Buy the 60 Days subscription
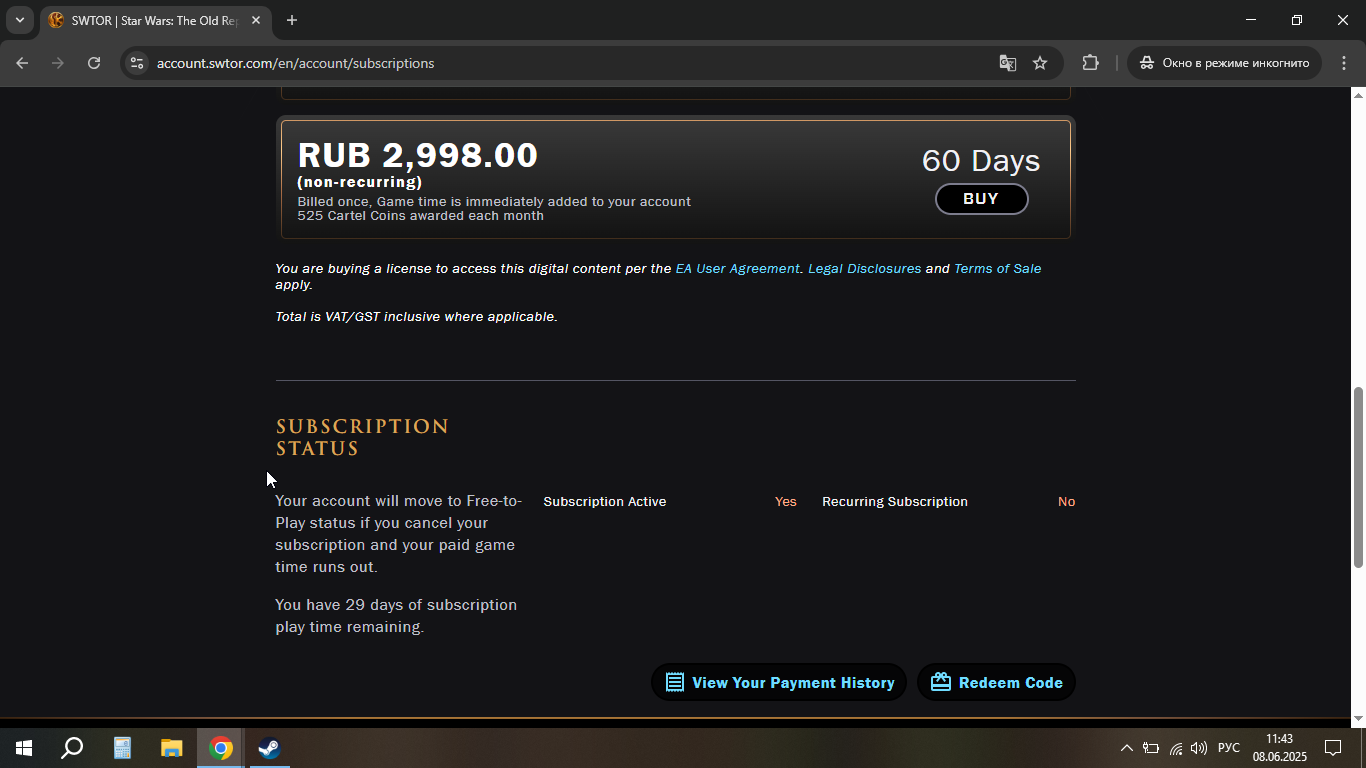Viewport: 1366px width, 768px height. pyautogui.click(x=981, y=199)
